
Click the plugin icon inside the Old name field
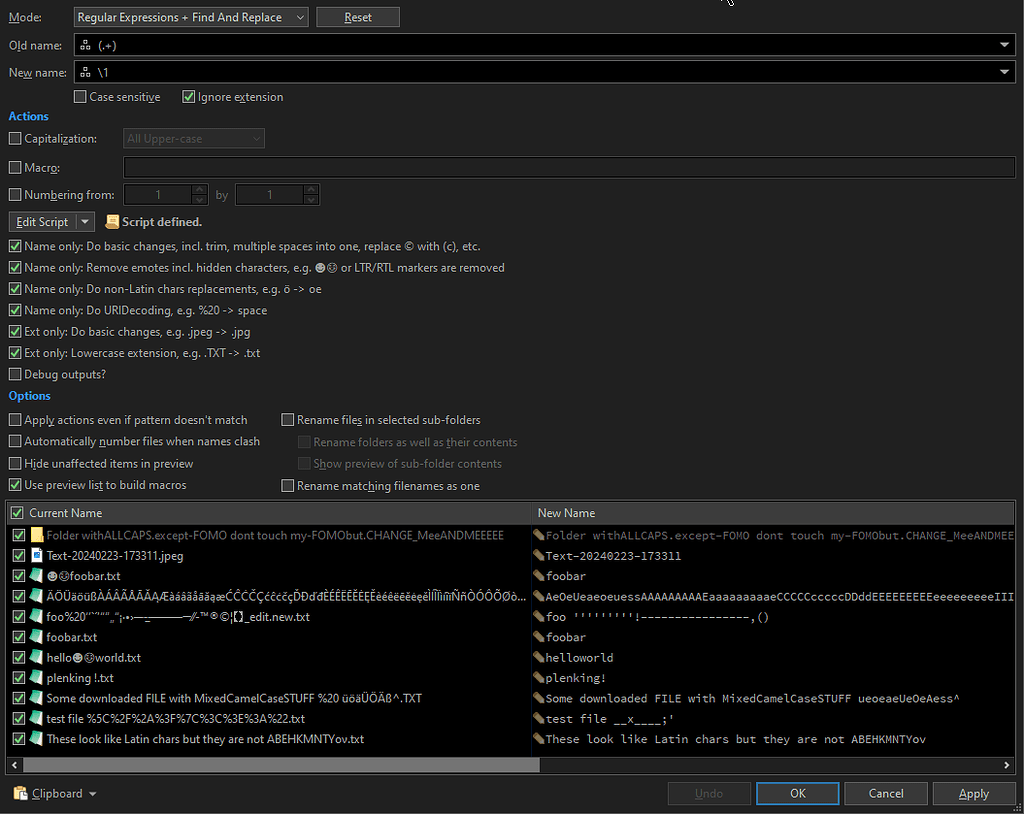coord(88,44)
